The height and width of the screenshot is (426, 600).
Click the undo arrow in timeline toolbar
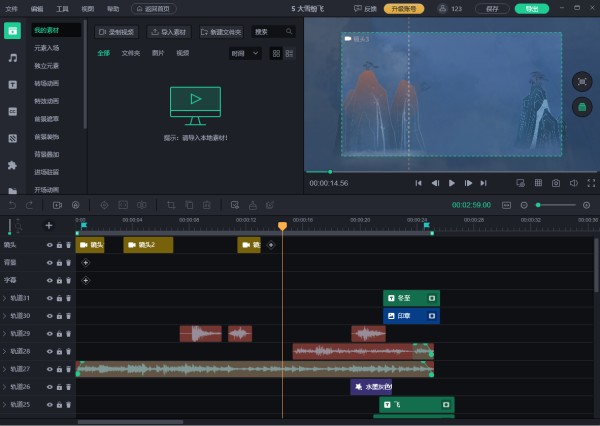tap(12, 205)
